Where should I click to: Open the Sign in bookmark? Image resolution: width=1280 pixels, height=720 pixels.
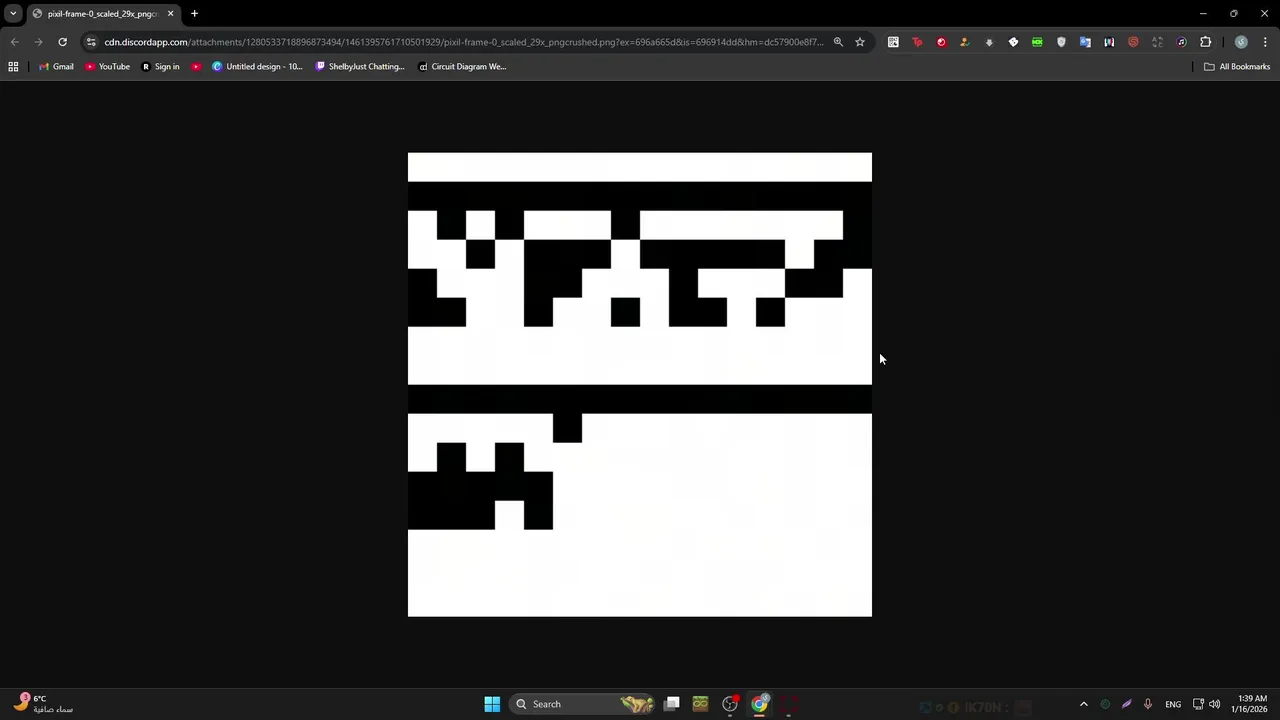coord(160,66)
